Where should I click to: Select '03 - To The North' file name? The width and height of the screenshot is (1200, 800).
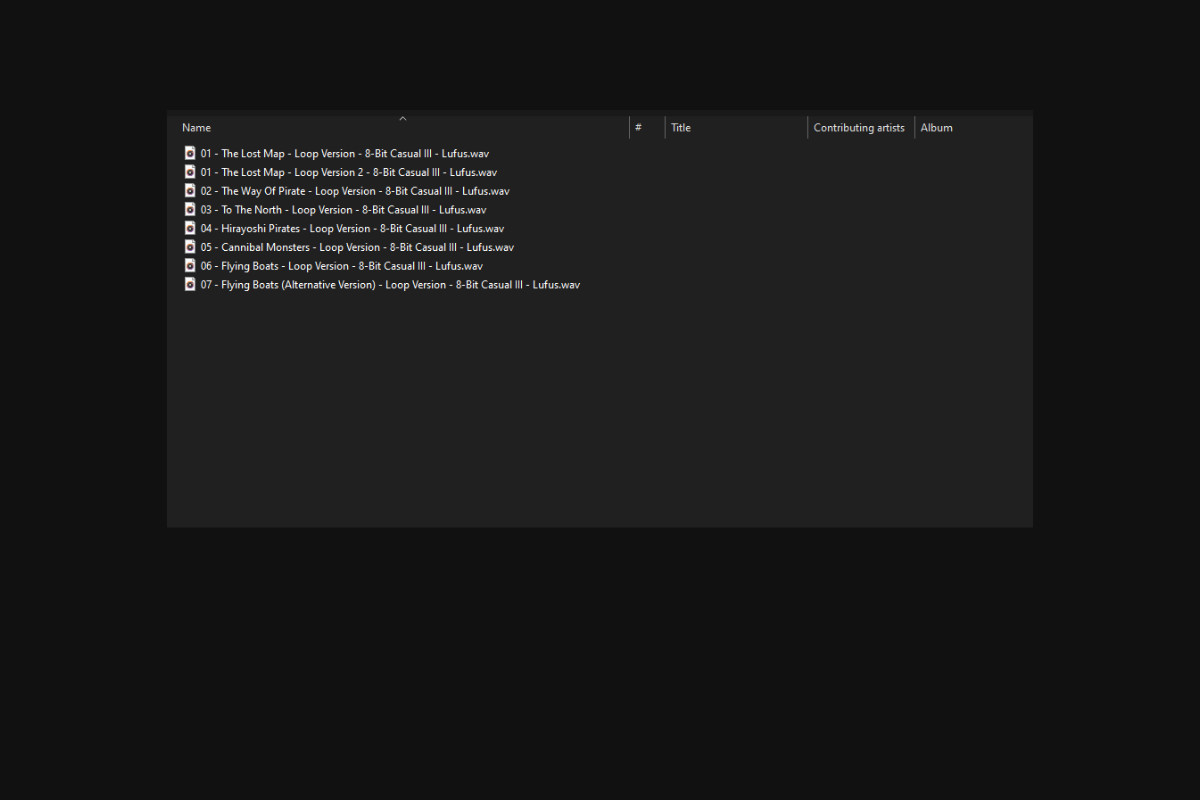pos(343,210)
